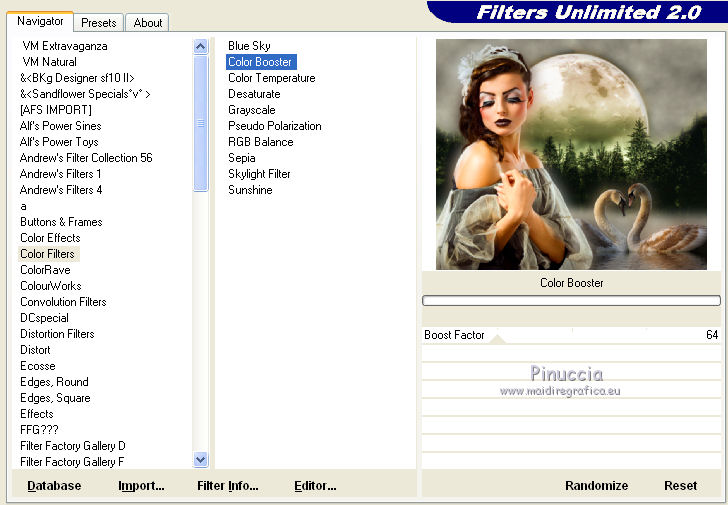This screenshot has height=505, width=728.
Task: Reset the filter settings
Action: pyautogui.click(x=681, y=486)
